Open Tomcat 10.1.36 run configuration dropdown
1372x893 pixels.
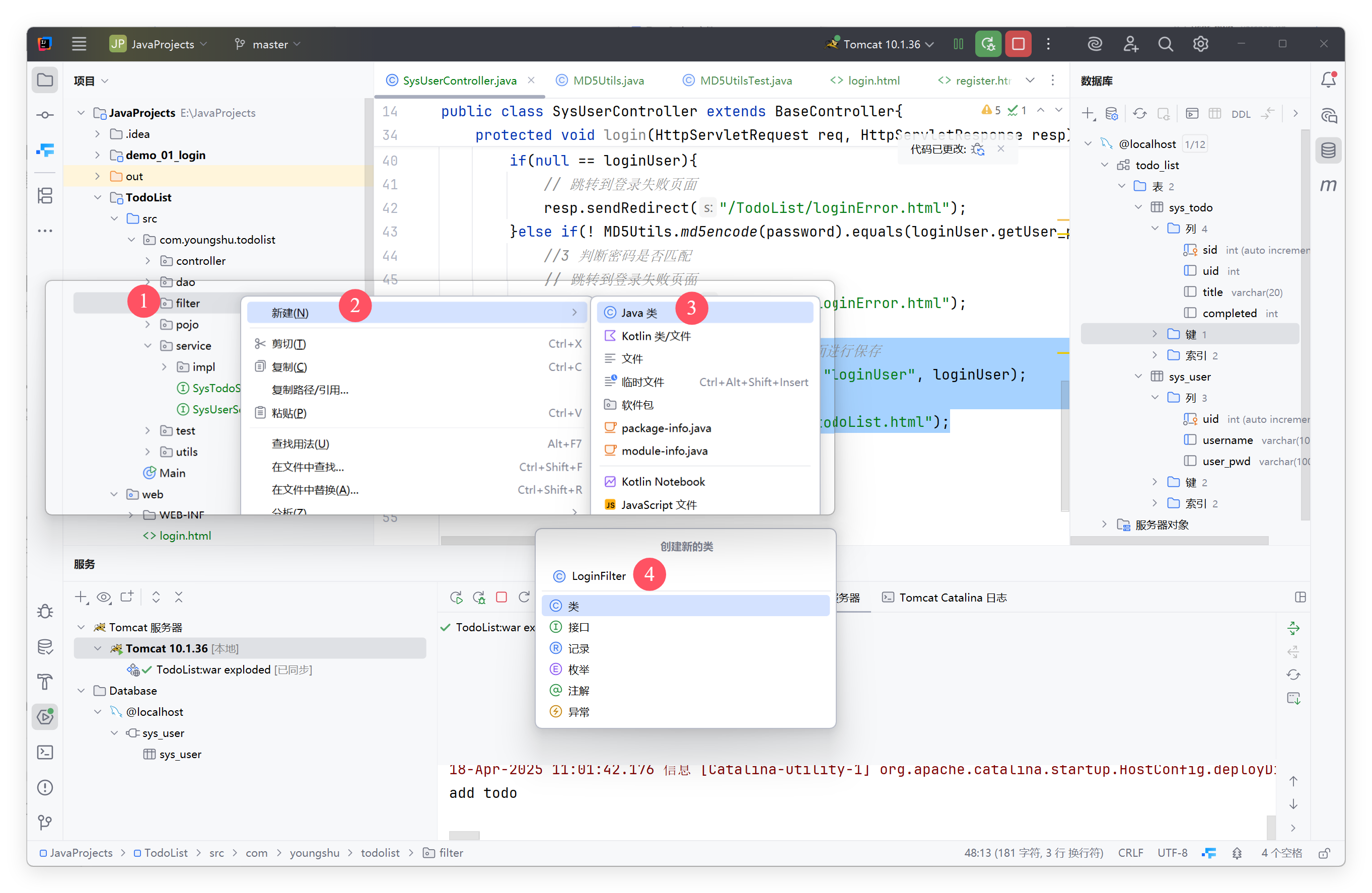(880, 44)
